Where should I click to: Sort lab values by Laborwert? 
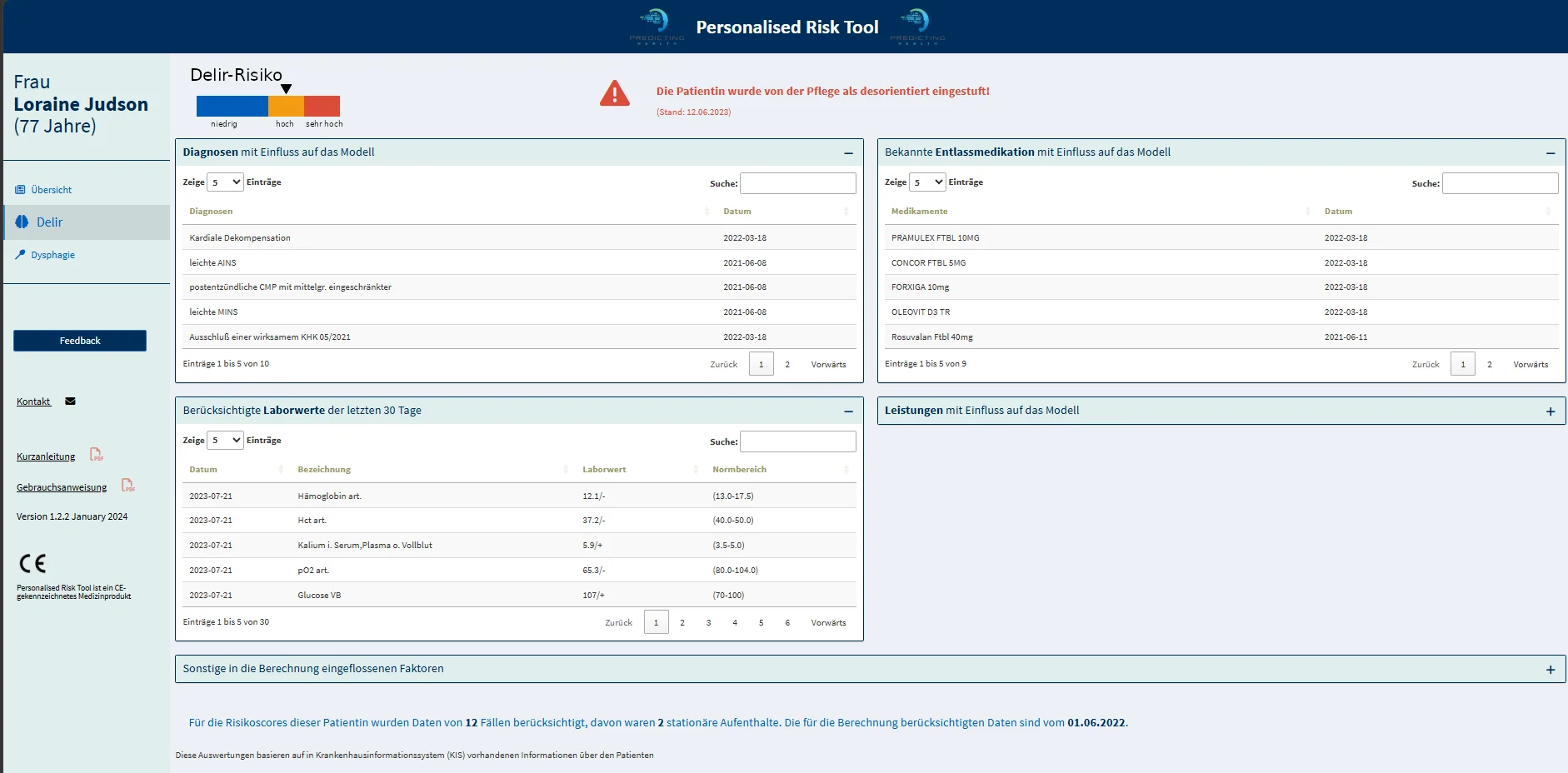point(641,470)
